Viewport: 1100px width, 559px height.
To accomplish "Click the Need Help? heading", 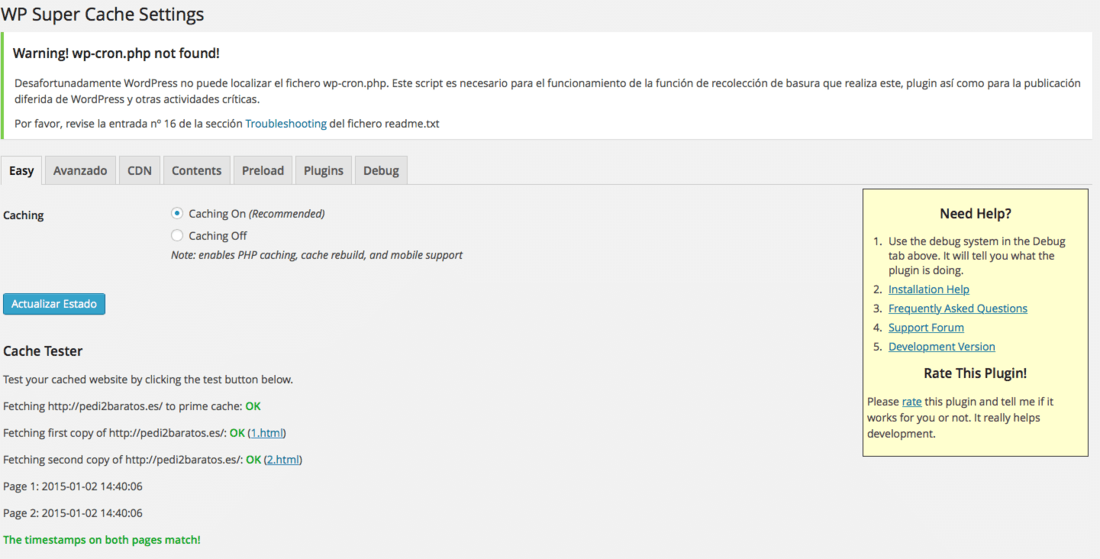I will pyautogui.click(x=975, y=214).
